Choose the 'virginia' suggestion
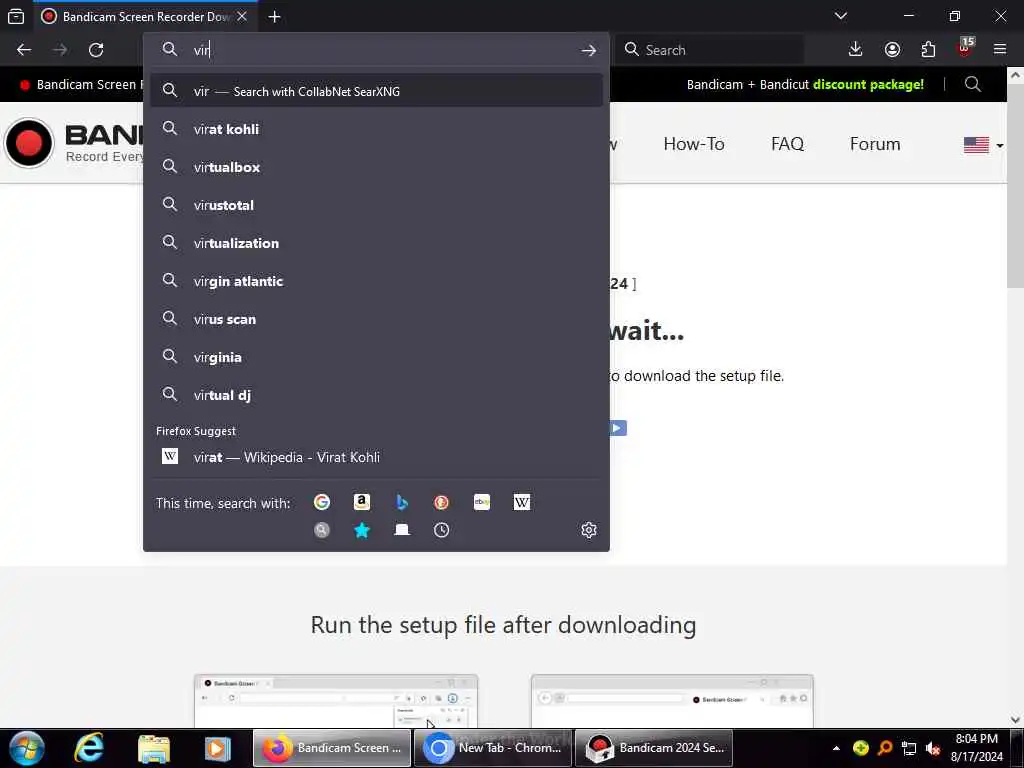 (x=376, y=357)
